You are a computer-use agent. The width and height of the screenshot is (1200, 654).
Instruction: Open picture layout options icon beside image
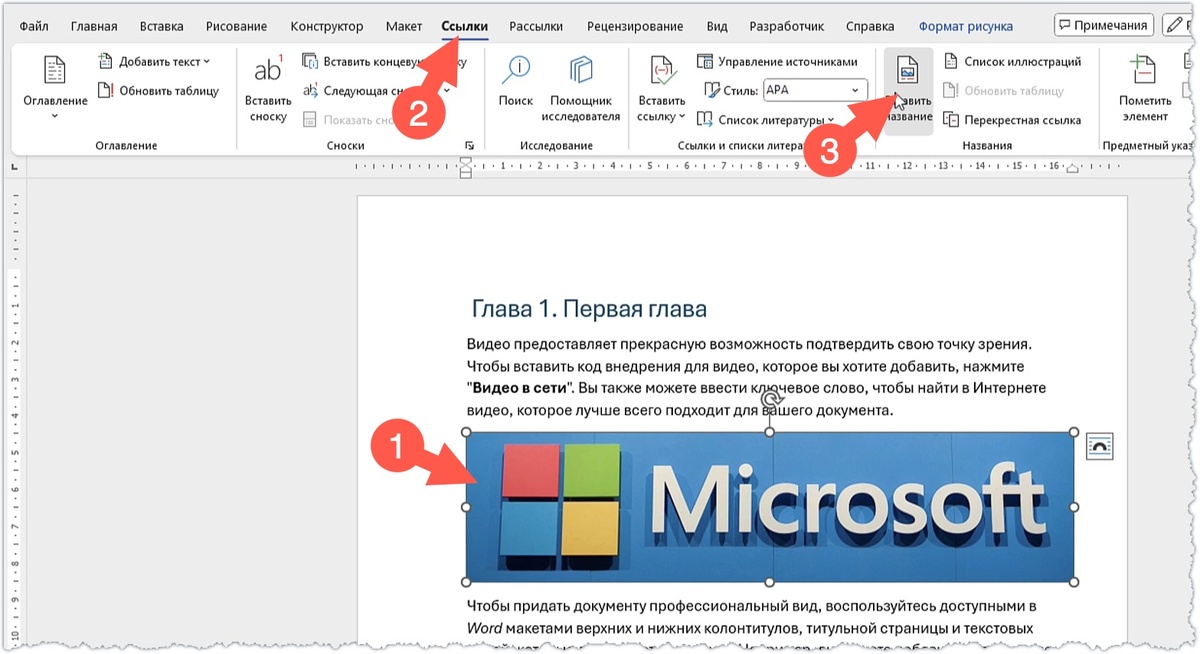[1099, 447]
